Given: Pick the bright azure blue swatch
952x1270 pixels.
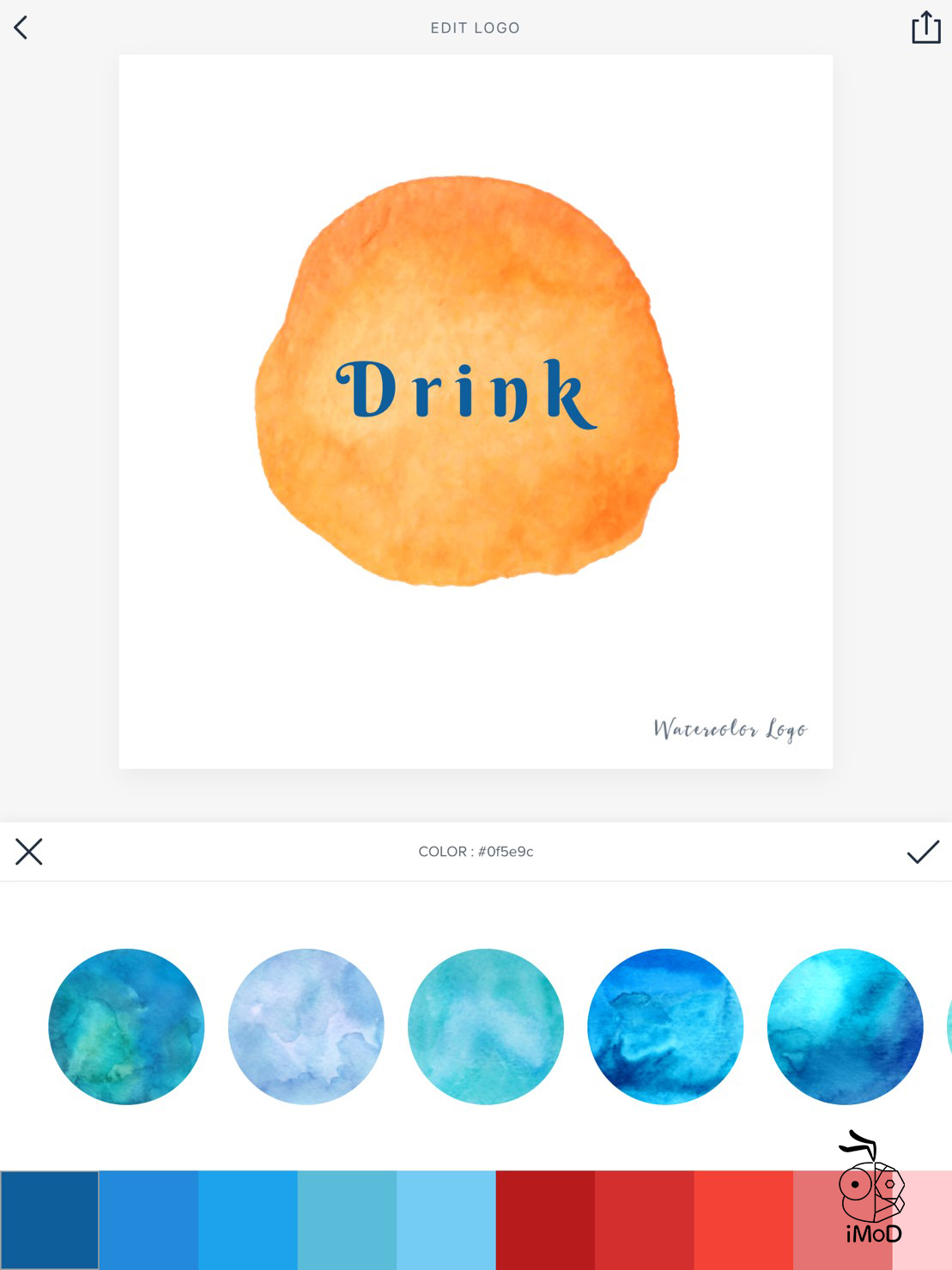Looking at the screenshot, I should [x=248, y=1219].
